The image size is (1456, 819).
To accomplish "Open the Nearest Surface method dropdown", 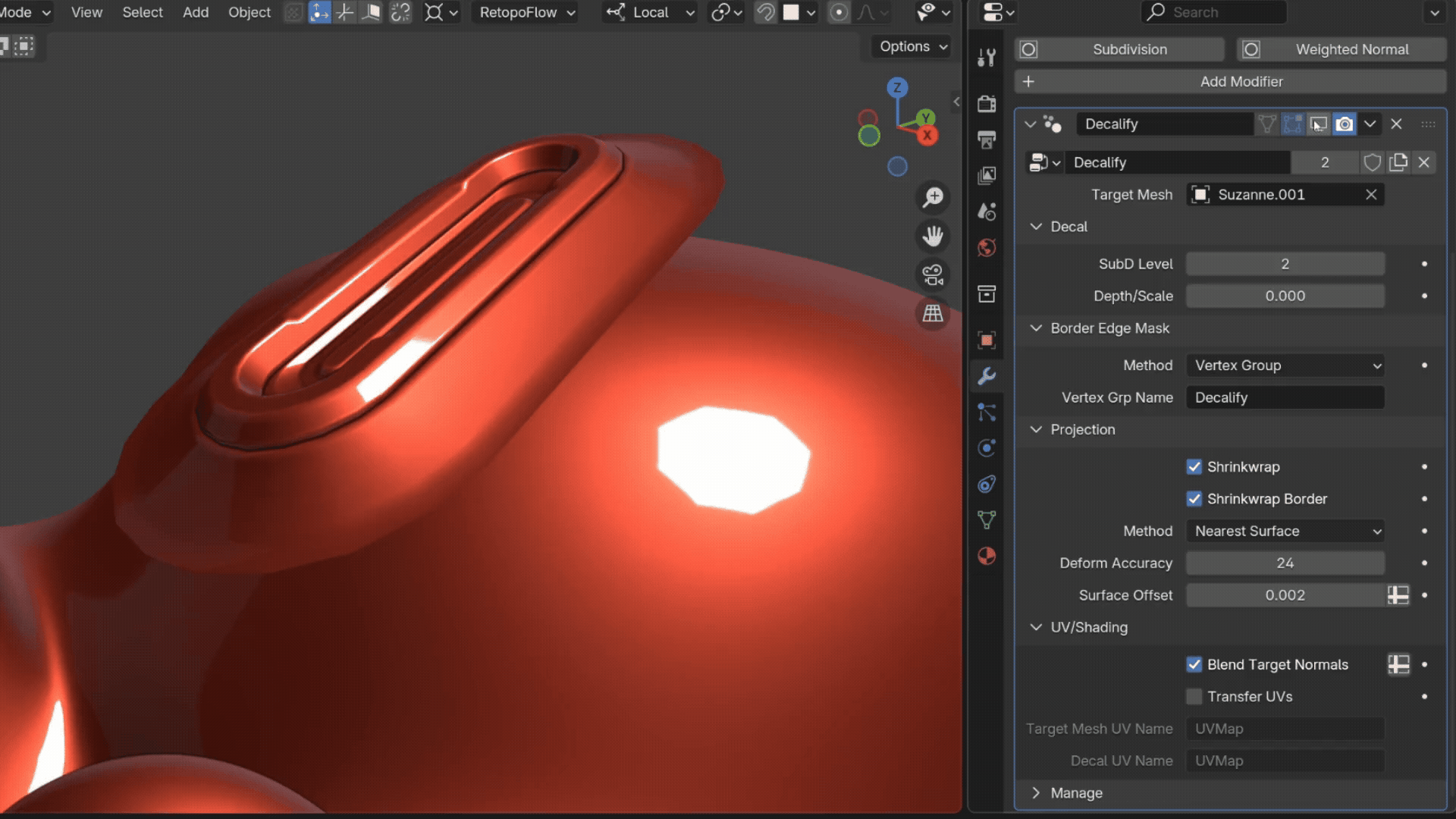I will (1285, 531).
